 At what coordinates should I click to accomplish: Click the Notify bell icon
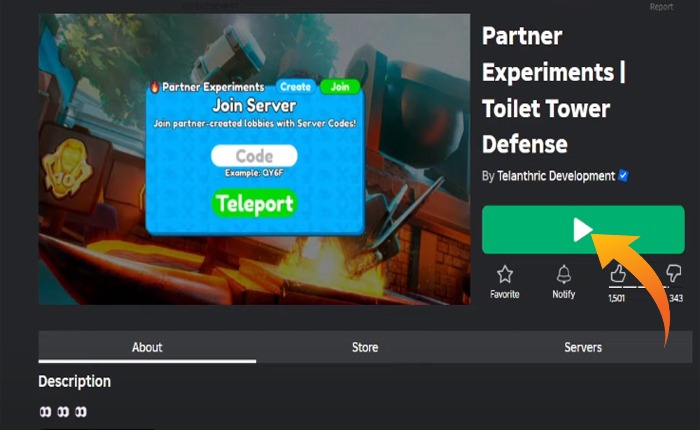pyautogui.click(x=564, y=274)
